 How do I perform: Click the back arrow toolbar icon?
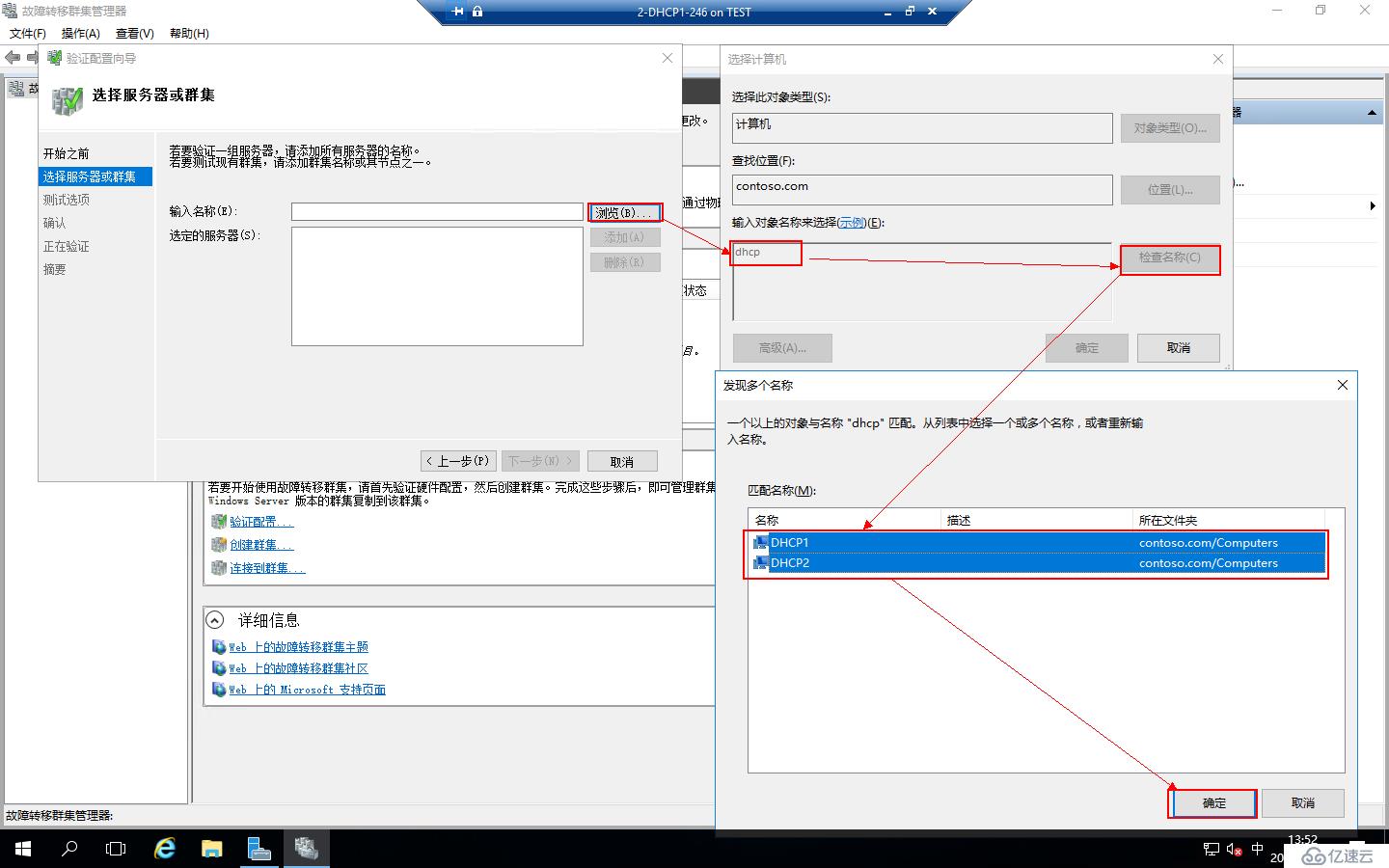click(13, 58)
